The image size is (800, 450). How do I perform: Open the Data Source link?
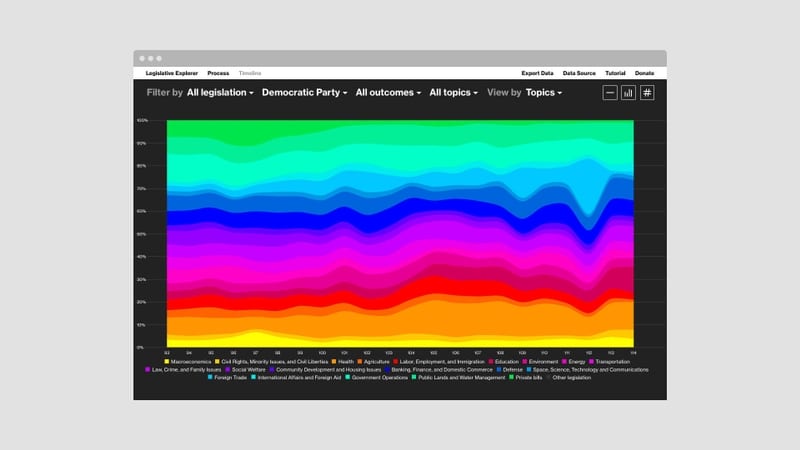click(579, 73)
